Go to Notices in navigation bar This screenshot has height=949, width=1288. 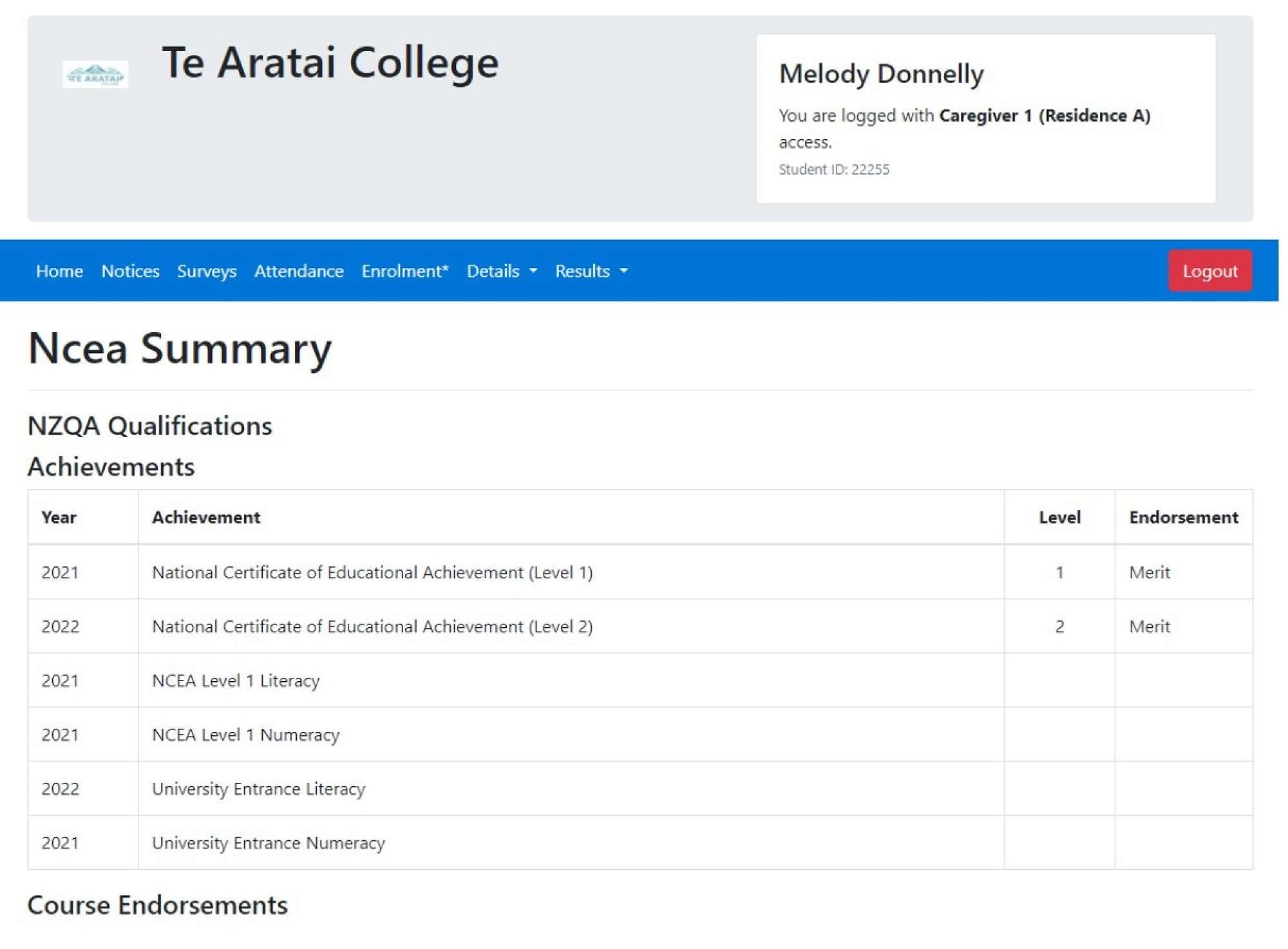coord(130,271)
